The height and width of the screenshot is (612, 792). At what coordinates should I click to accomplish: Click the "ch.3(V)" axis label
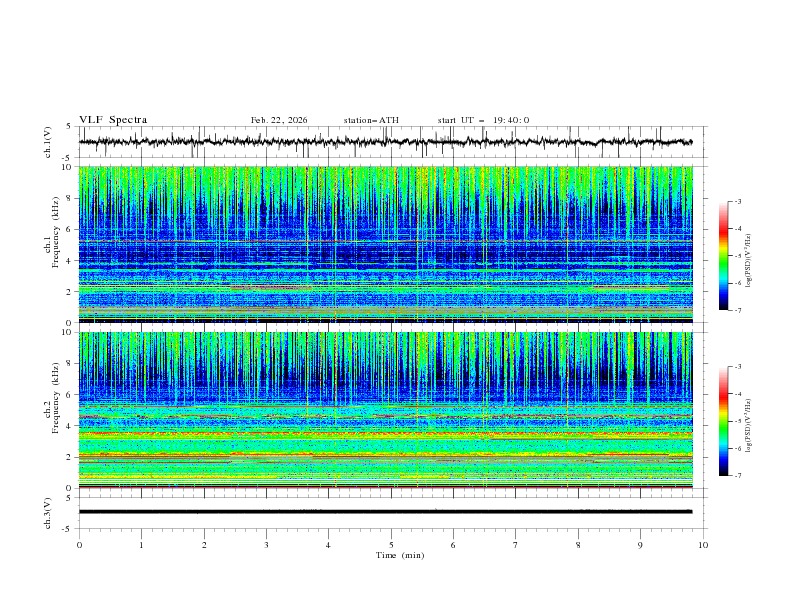(x=48, y=513)
